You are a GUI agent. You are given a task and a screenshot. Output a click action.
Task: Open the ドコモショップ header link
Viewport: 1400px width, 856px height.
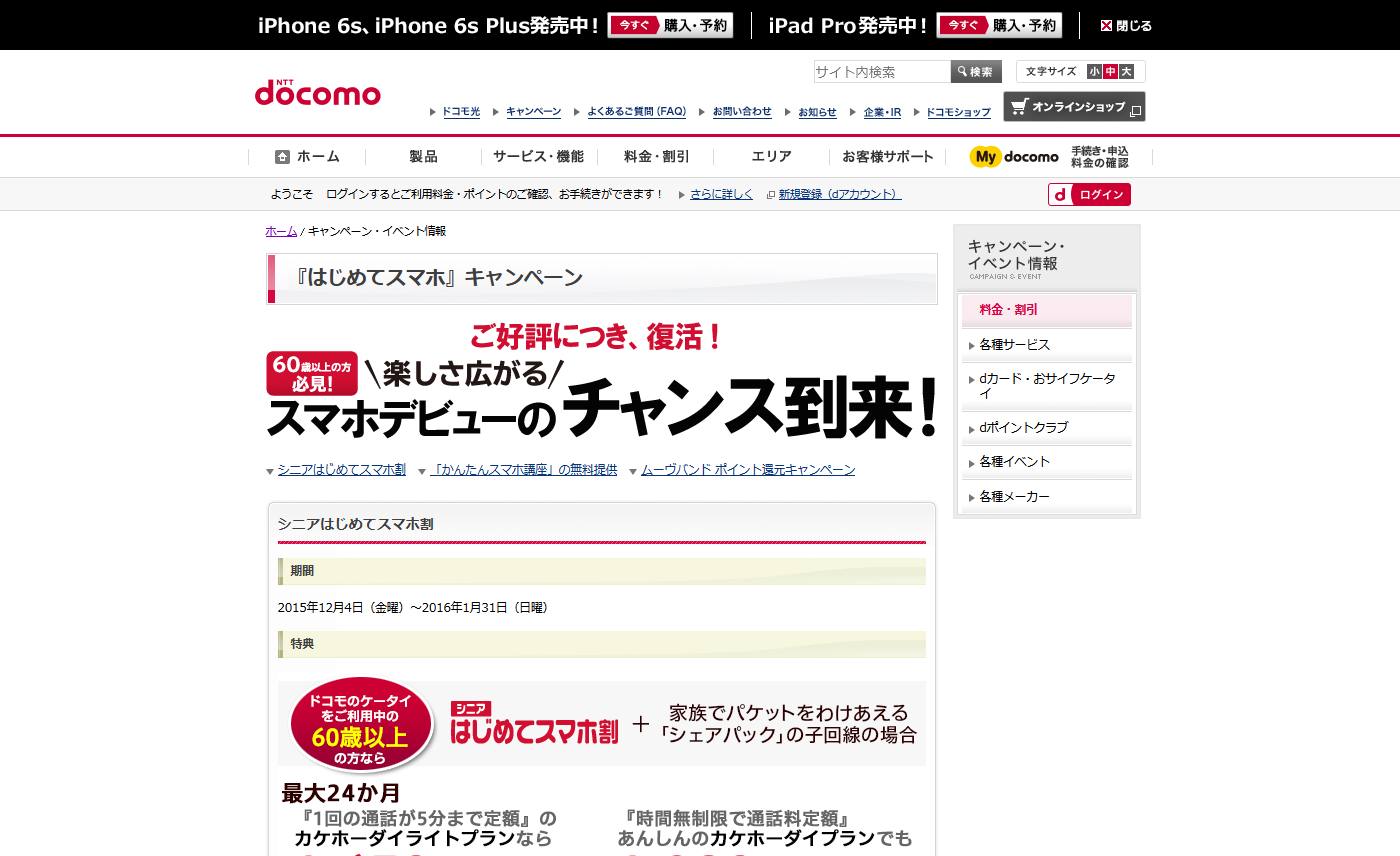pyautogui.click(x=958, y=112)
